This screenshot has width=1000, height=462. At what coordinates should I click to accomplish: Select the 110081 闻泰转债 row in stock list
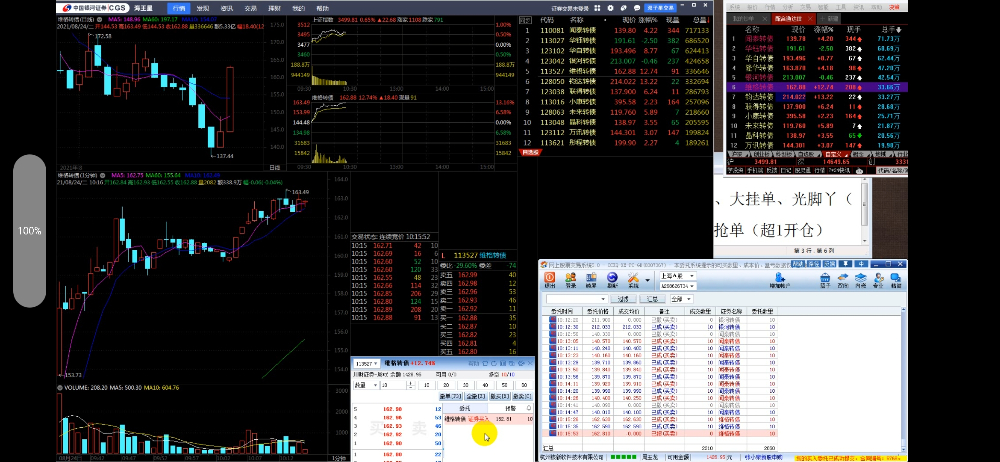coord(615,31)
